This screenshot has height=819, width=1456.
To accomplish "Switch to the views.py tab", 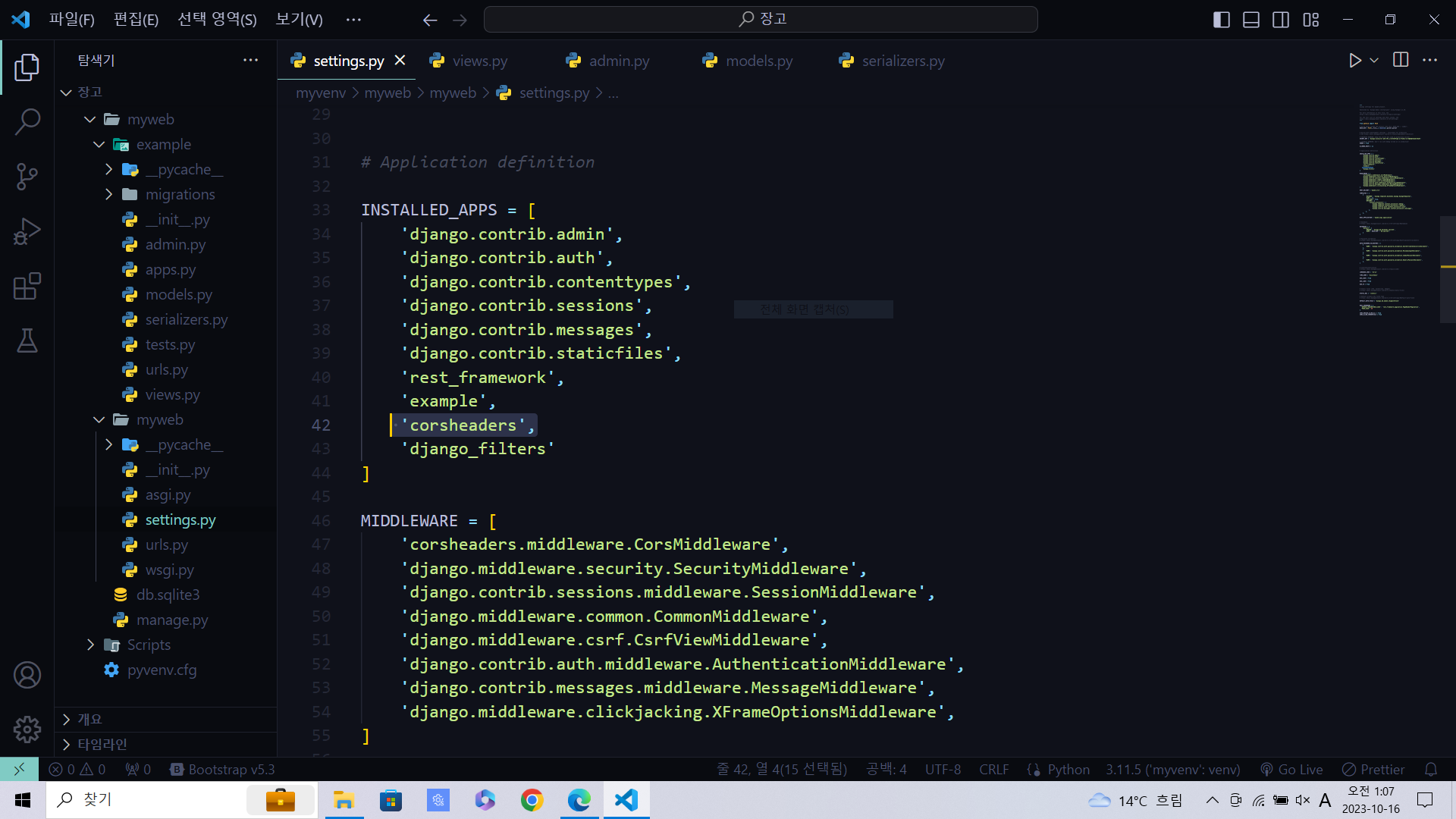I will click(479, 61).
